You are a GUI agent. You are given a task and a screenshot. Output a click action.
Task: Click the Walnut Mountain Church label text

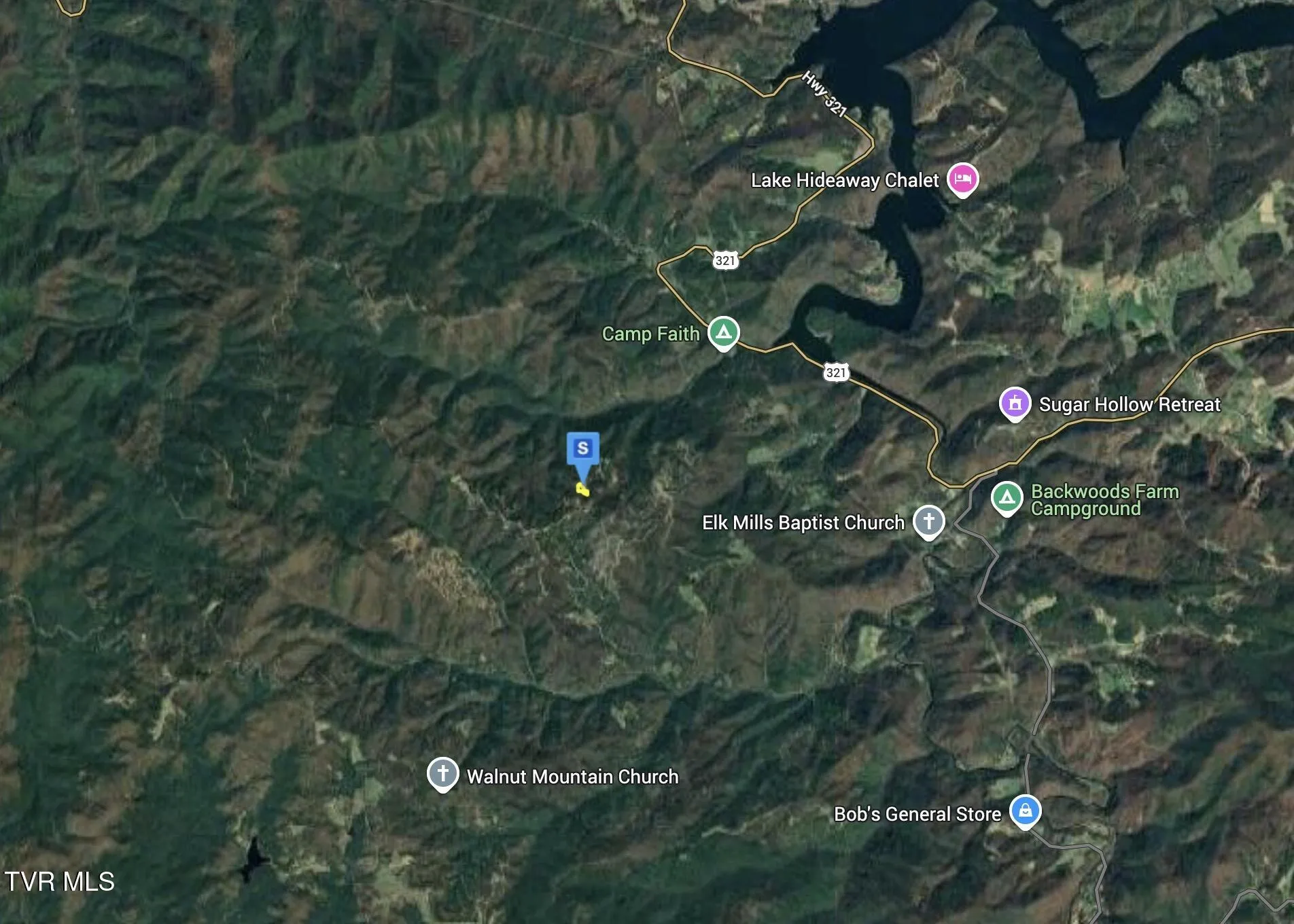click(572, 777)
